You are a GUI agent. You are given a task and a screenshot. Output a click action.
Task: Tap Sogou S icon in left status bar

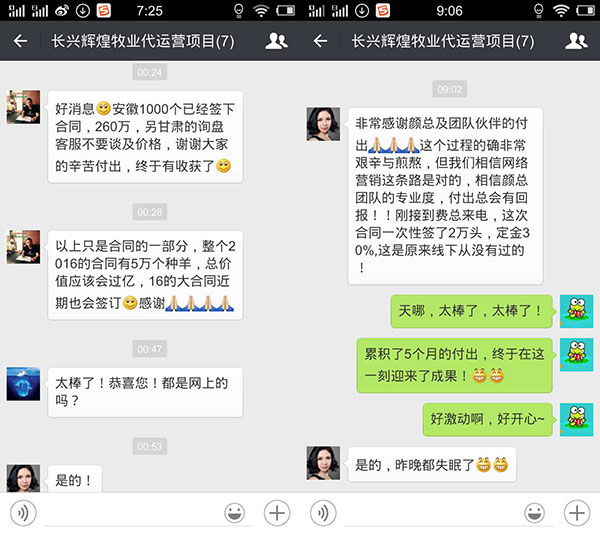(x=104, y=11)
